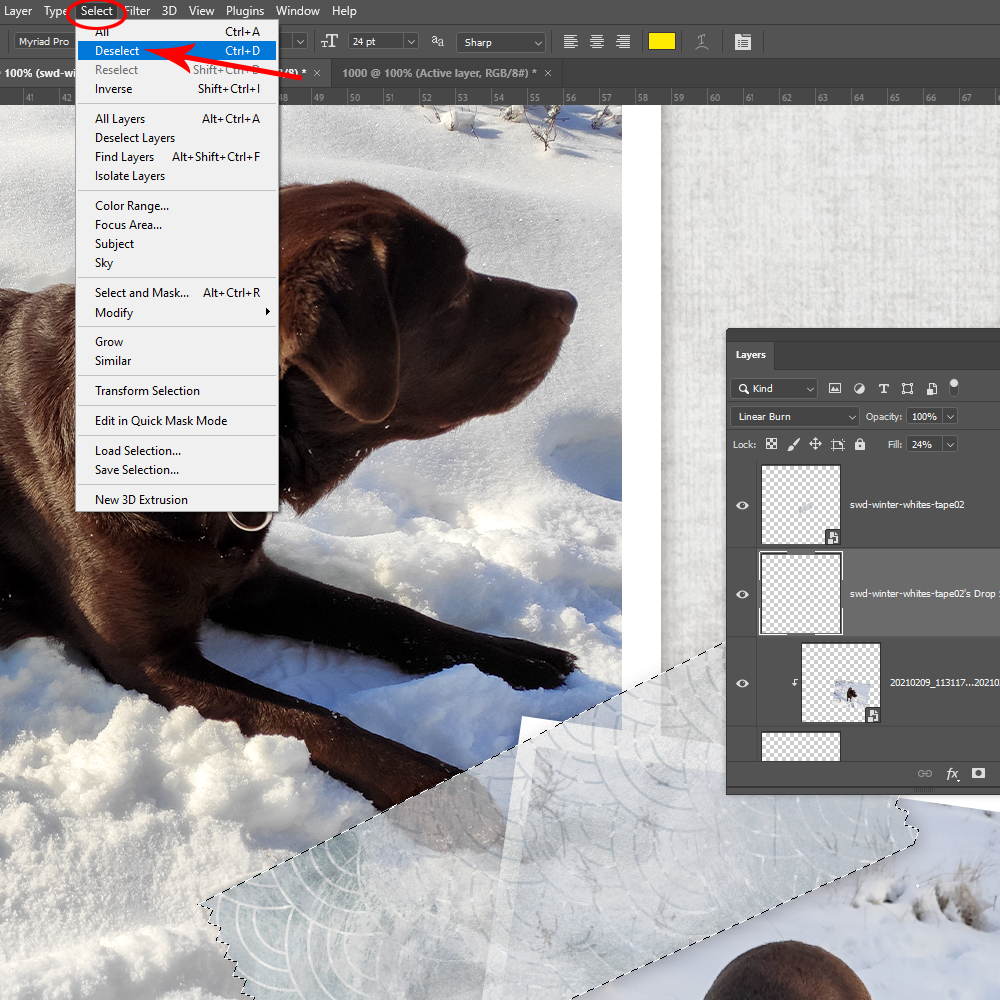The height and width of the screenshot is (1000, 1000).
Task: Open the Kind filter dropdown
Action: pyautogui.click(x=775, y=388)
